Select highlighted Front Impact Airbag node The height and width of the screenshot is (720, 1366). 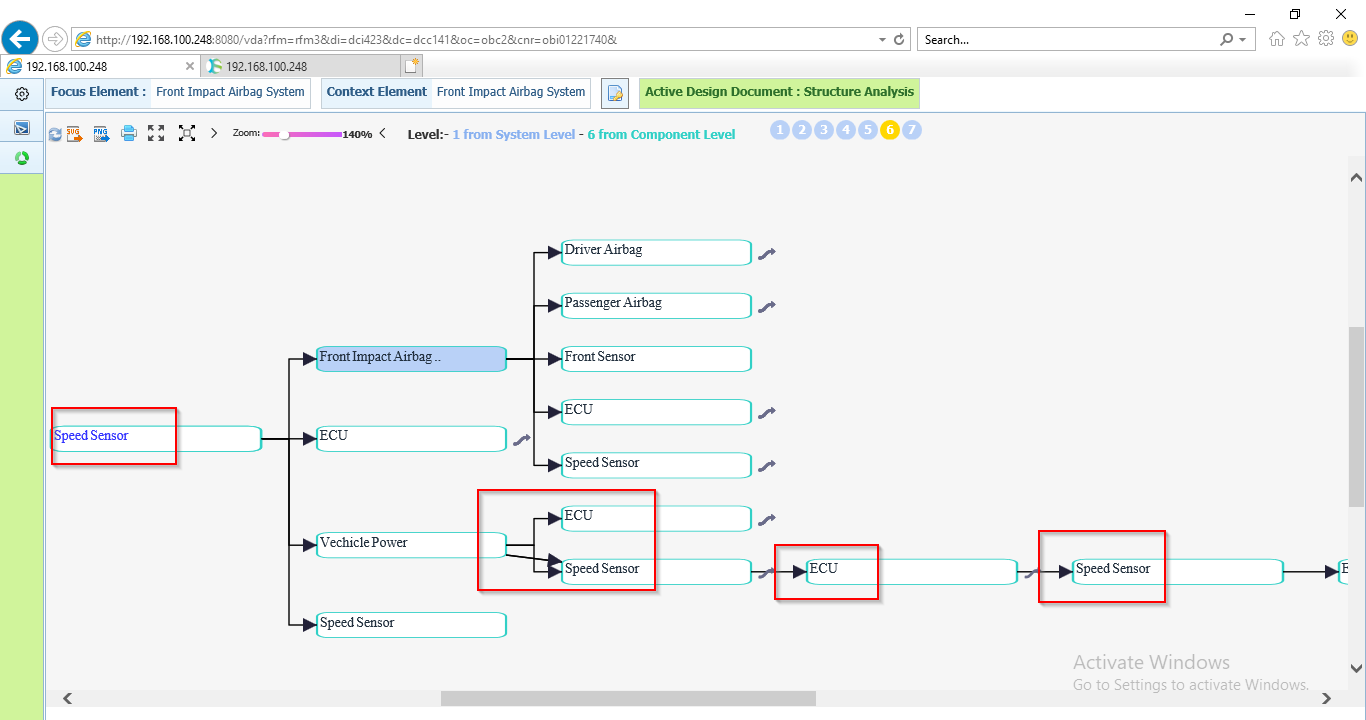411,359
